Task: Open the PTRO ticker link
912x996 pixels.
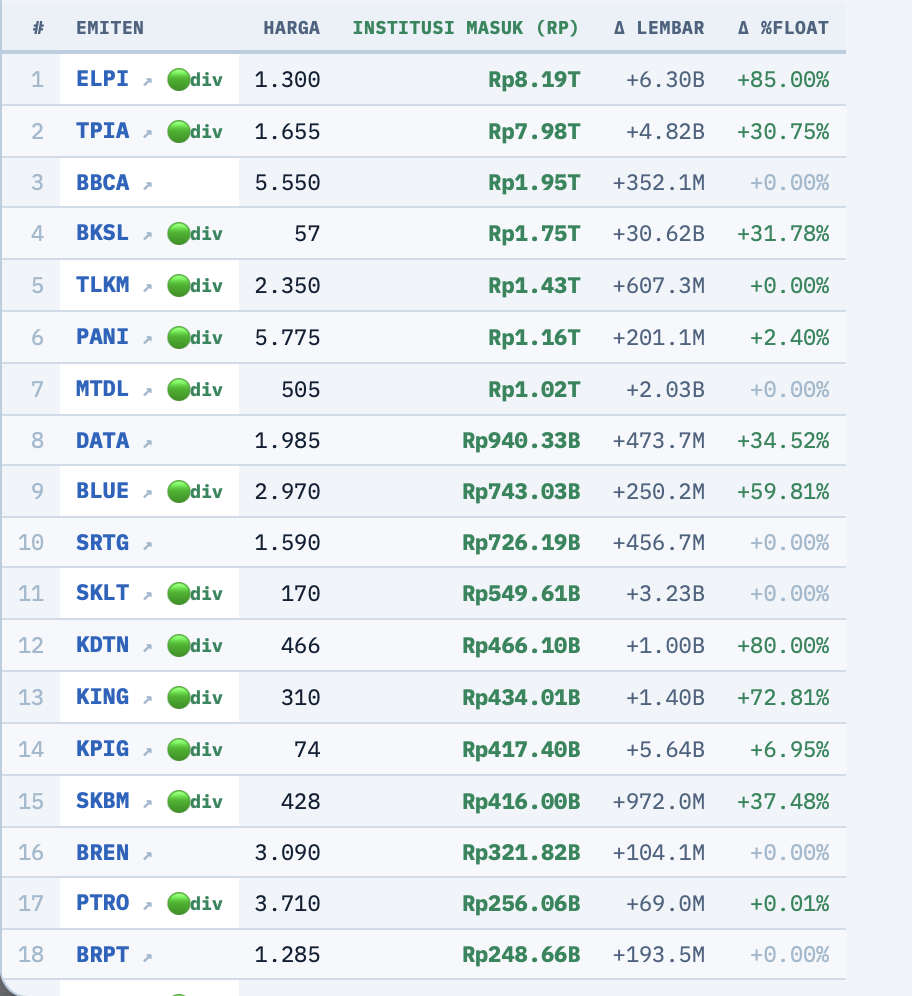Action: (102, 903)
